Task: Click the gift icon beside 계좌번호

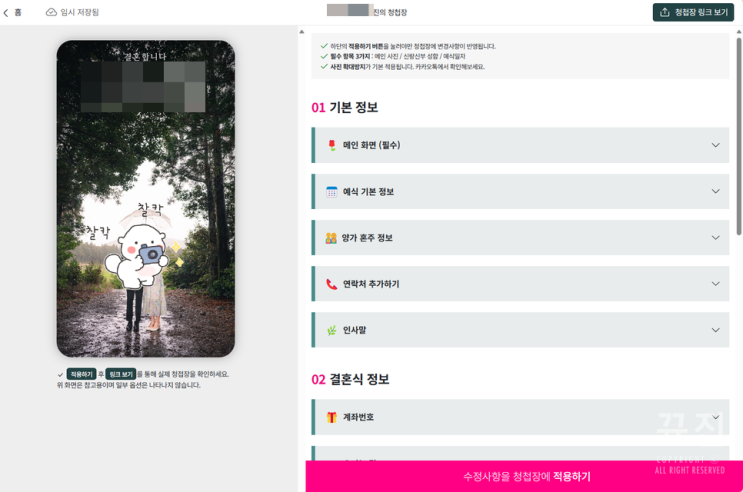Action: pos(332,417)
